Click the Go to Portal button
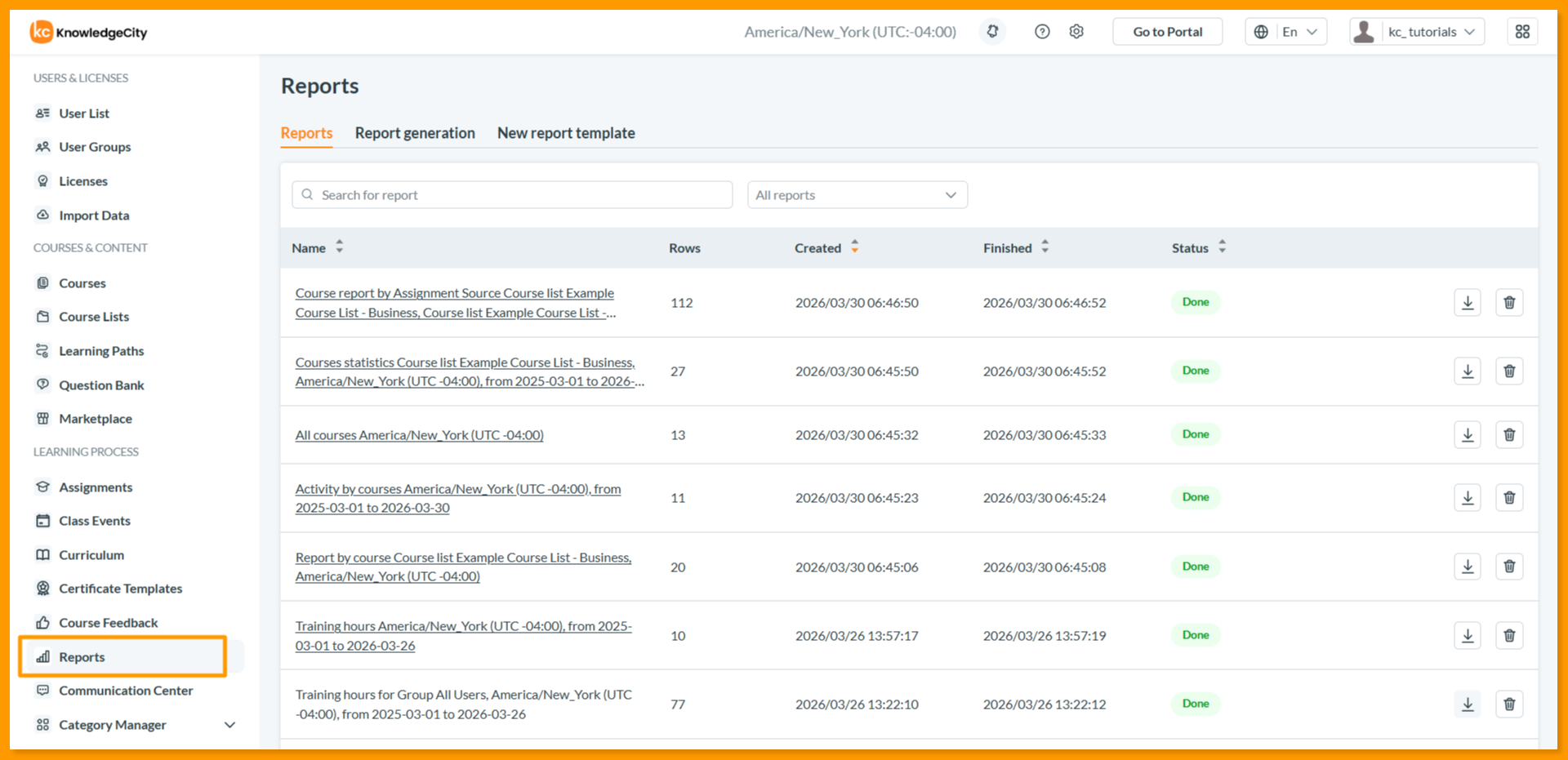This screenshot has width=1568, height=760. pyautogui.click(x=1168, y=32)
